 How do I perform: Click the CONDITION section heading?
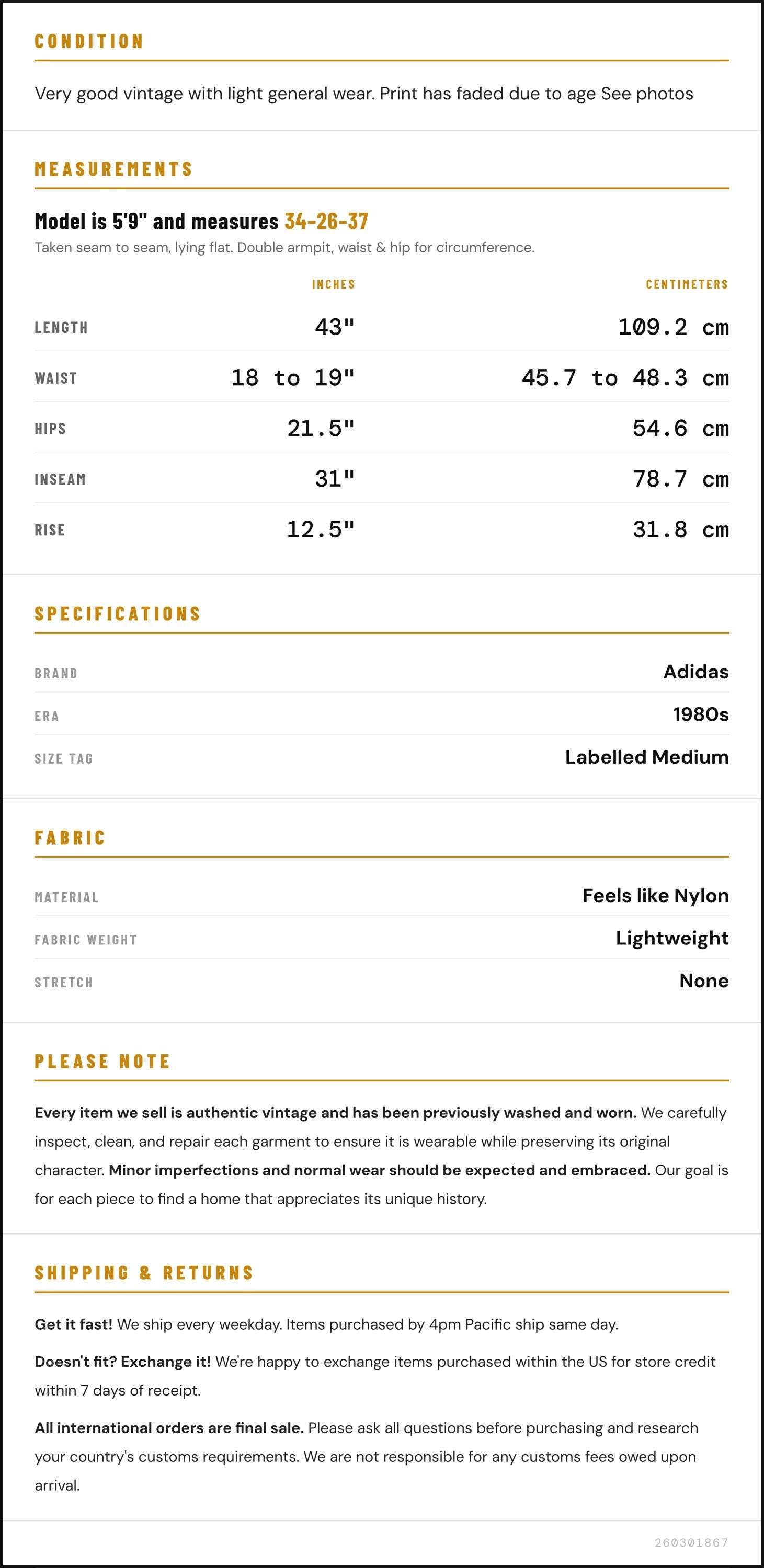[x=89, y=41]
